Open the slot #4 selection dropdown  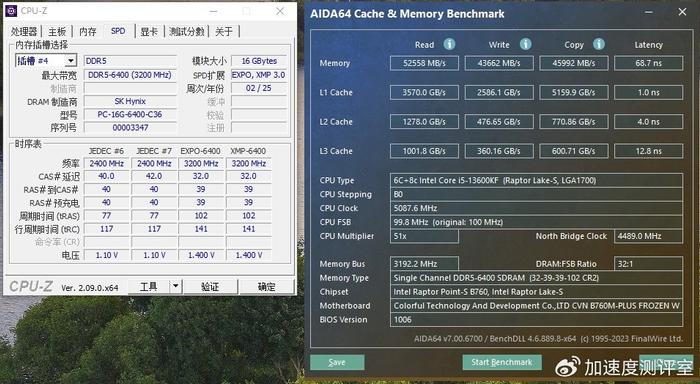point(71,61)
